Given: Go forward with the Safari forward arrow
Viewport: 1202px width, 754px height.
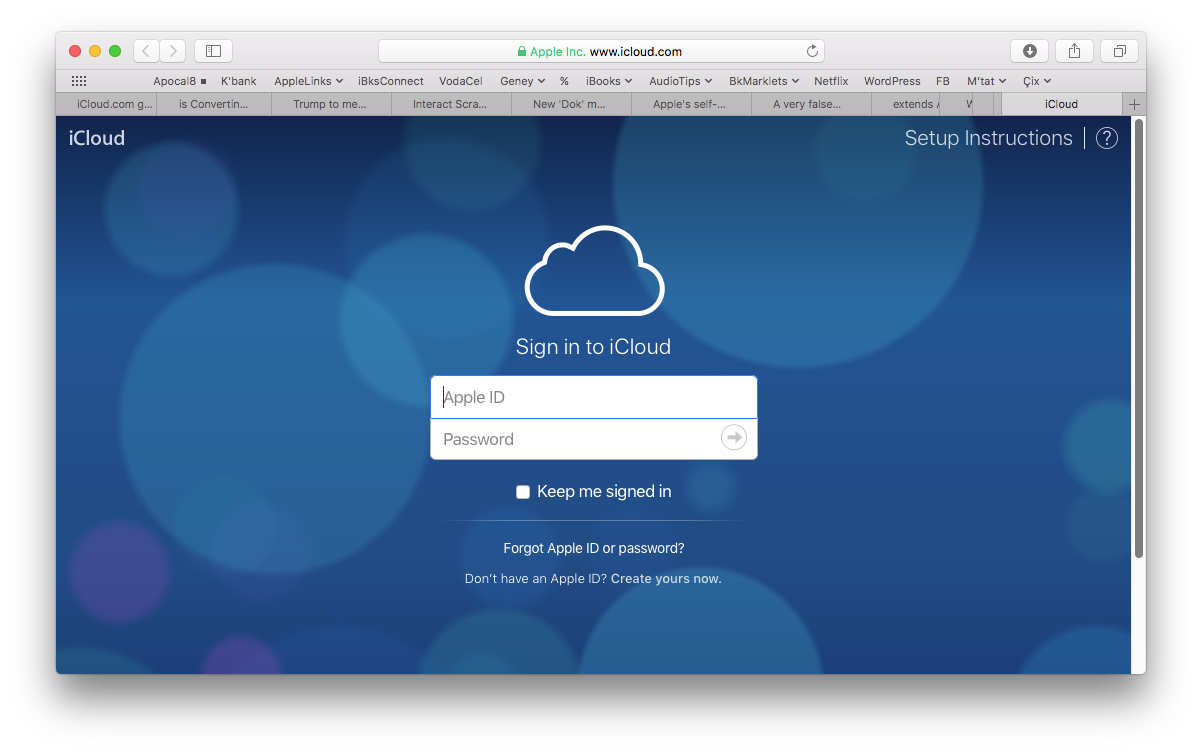Looking at the screenshot, I should pos(172,51).
